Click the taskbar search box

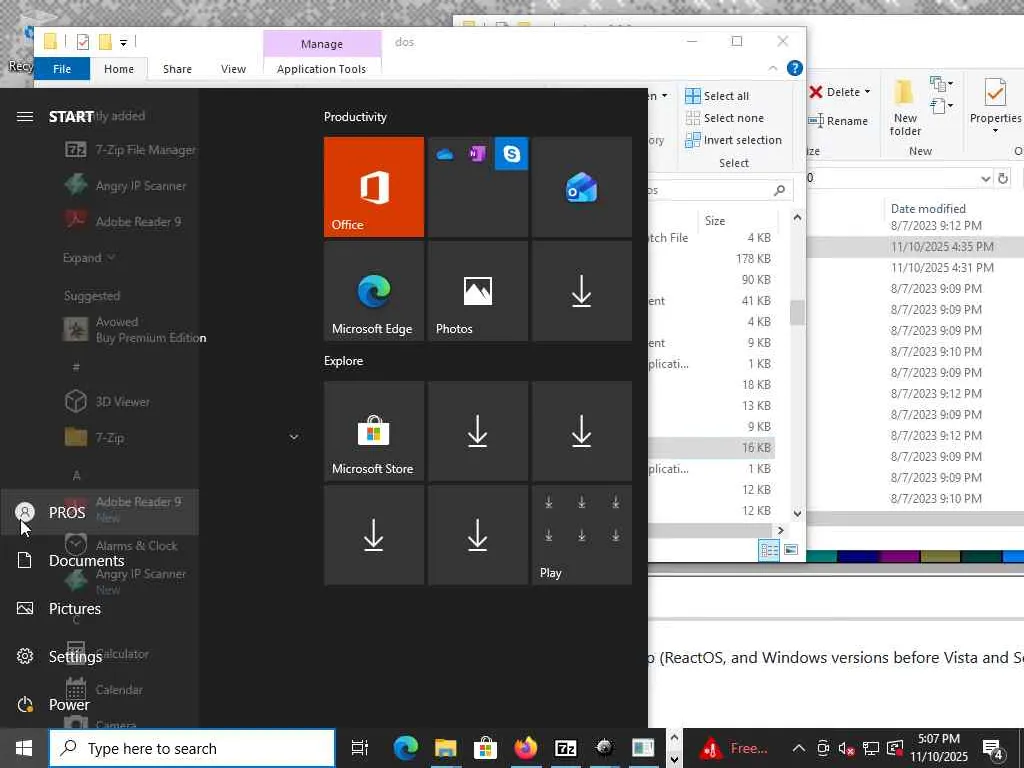coord(192,748)
